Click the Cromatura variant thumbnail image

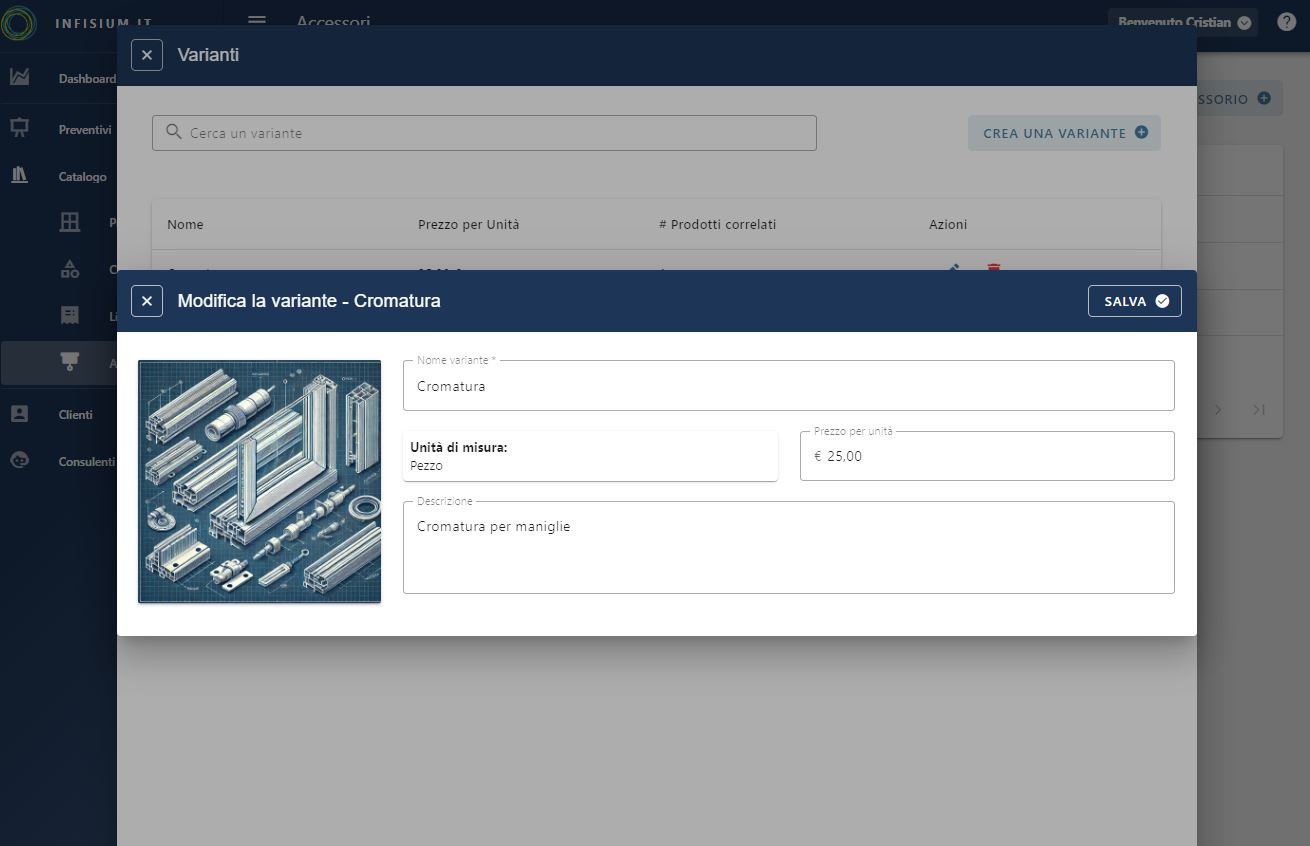[x=259, y=482]
